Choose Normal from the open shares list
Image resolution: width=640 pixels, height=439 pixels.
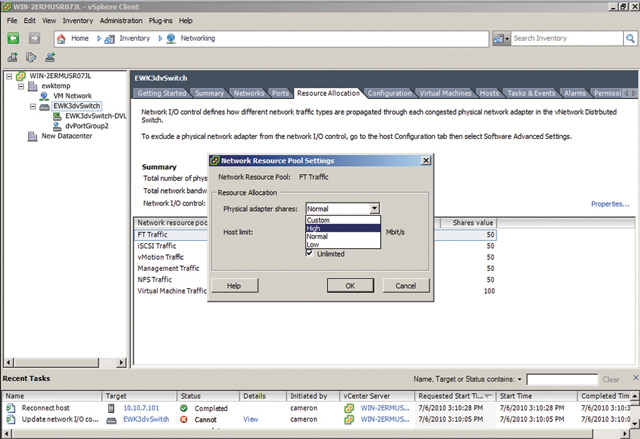click(343, 236)
